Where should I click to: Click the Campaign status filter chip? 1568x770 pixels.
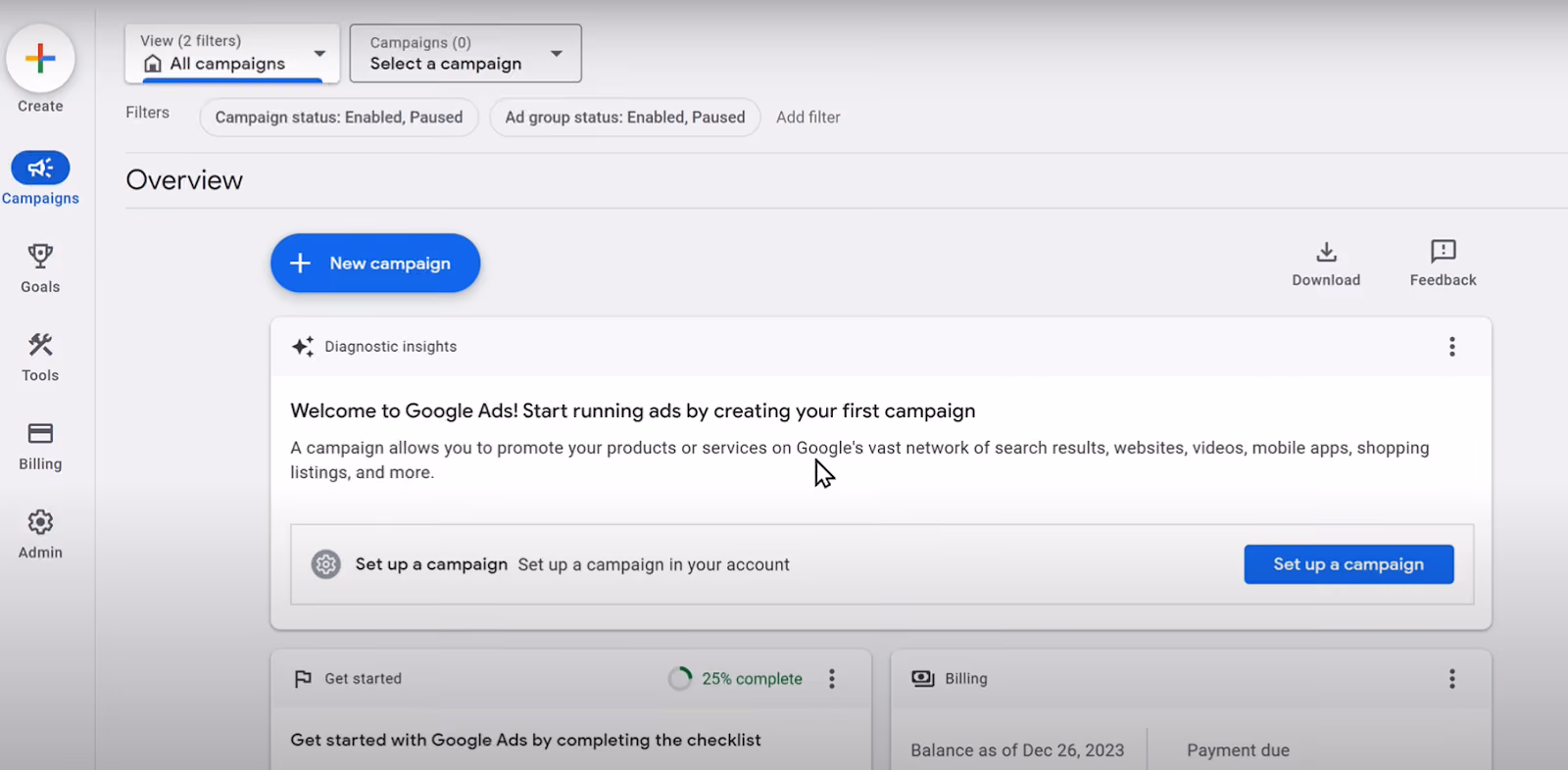339,118
